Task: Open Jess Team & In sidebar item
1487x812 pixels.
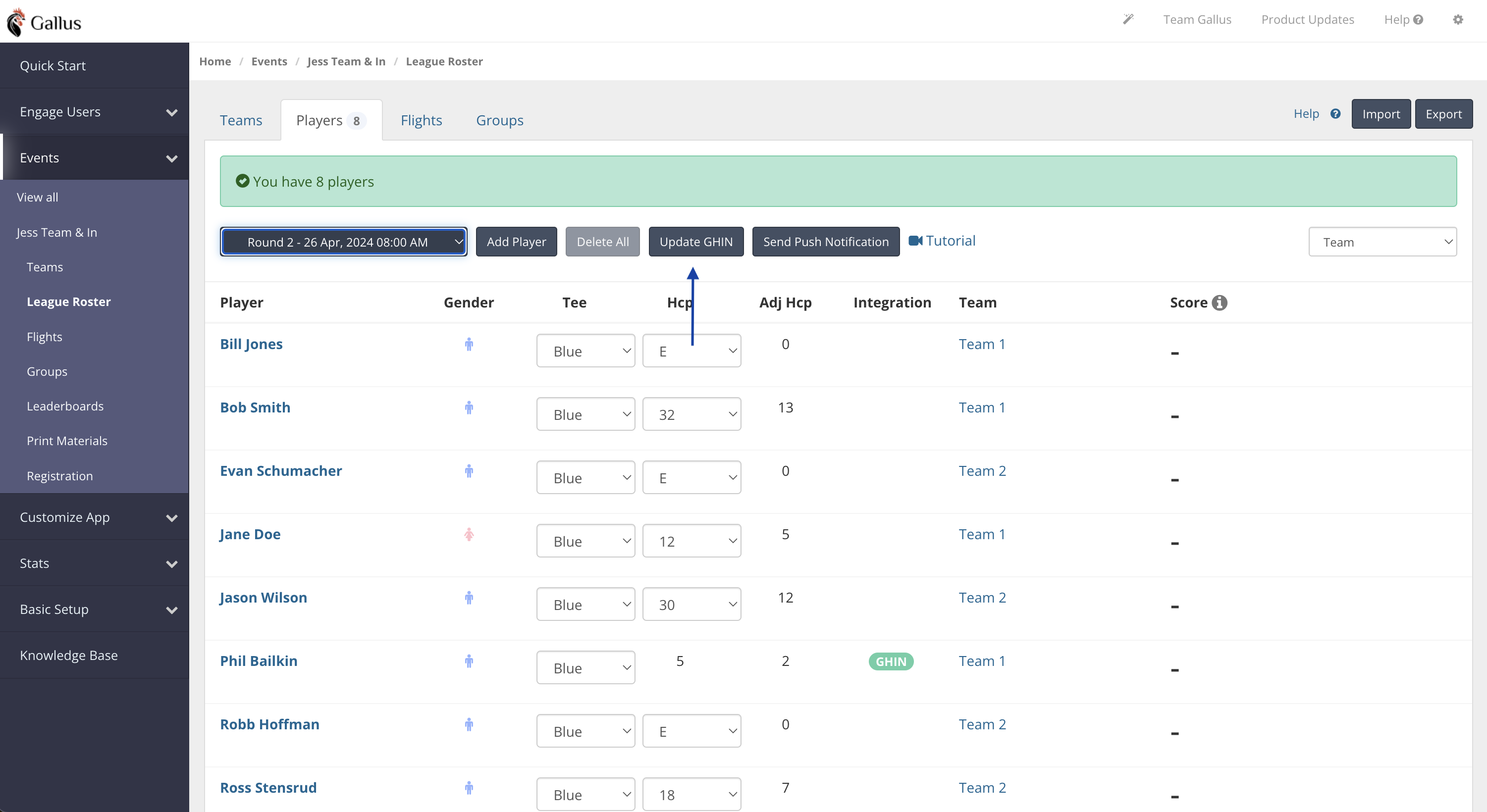Action: [56, 232]
